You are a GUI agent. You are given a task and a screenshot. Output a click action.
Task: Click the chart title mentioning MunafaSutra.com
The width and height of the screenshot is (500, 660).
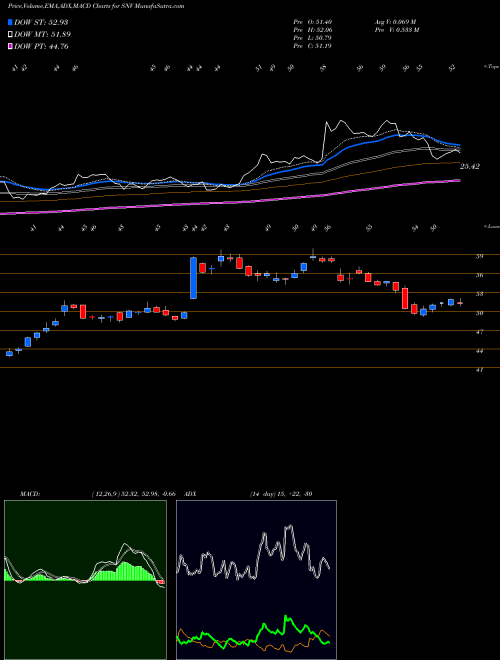click(96, 6)
